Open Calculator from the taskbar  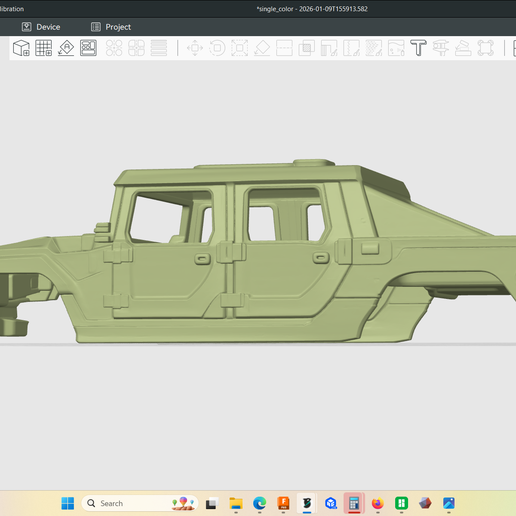(354, 503)
